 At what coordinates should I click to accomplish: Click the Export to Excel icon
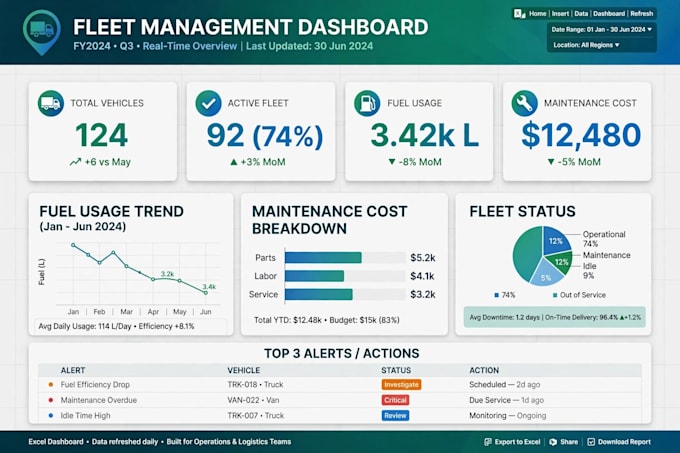(x=488, y=442)
